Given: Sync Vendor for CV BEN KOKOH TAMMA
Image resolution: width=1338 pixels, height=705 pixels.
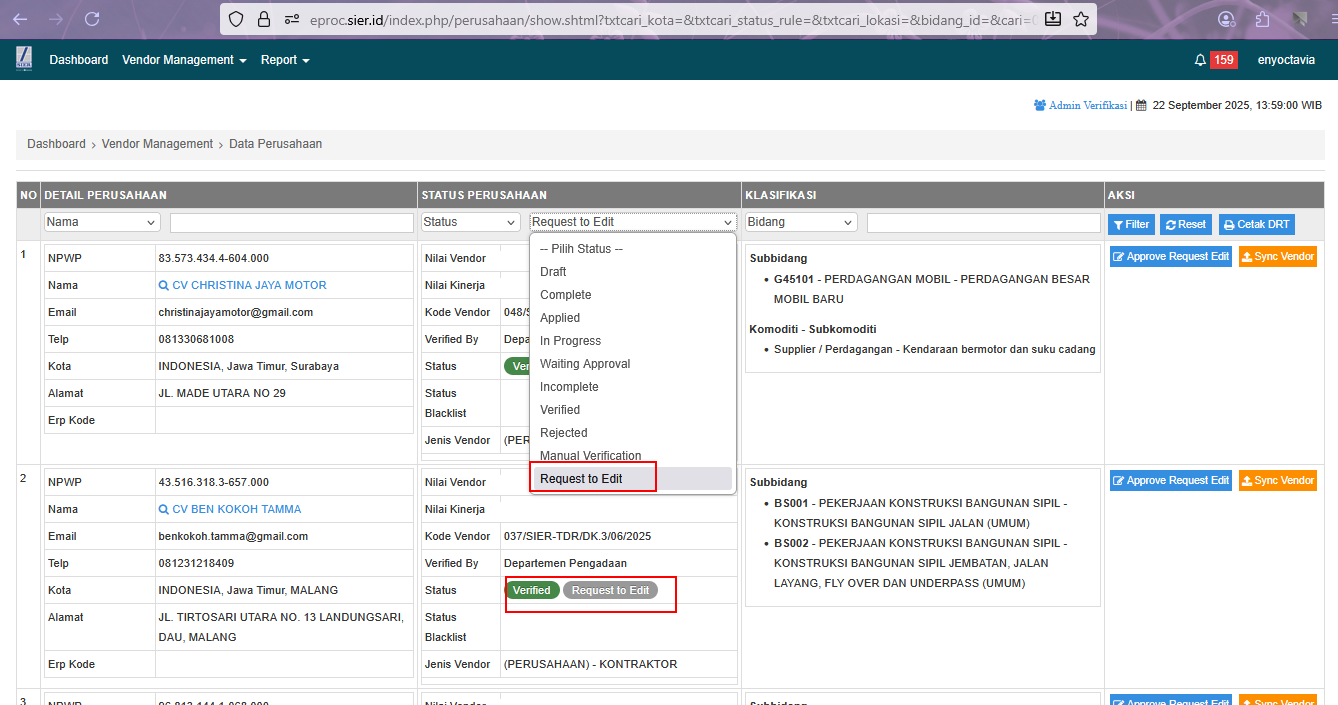Looking at the screenshot, I should 1277,480.
